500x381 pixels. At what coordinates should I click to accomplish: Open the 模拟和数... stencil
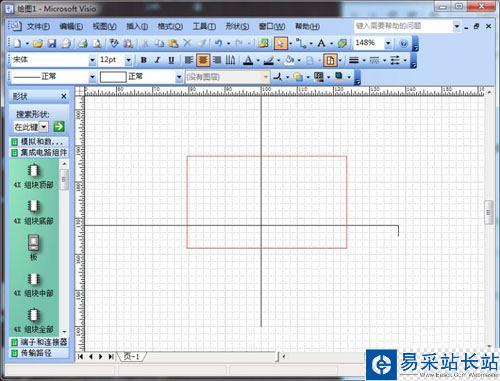pos(39,142)
